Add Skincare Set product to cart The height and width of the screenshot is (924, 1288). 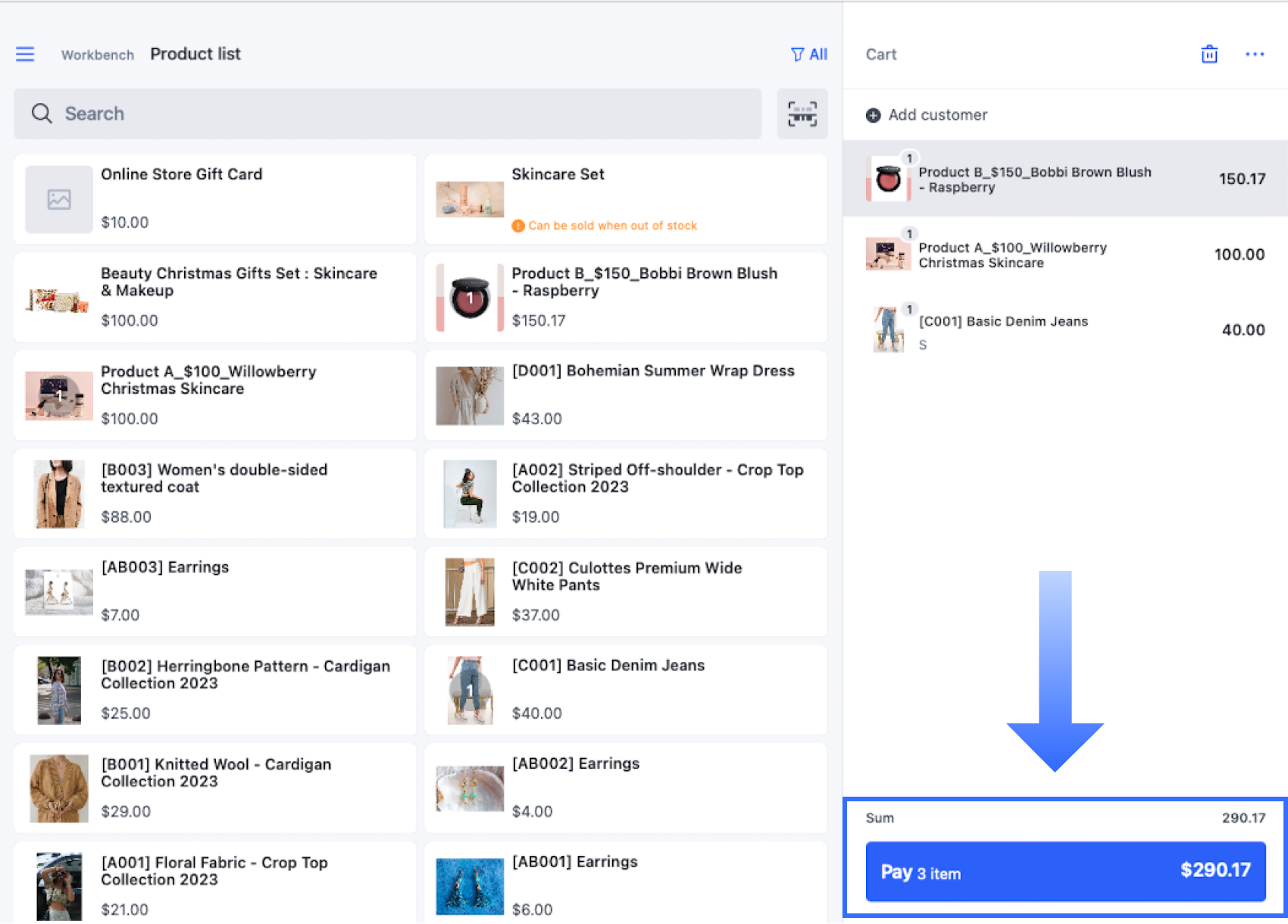click(625, 198)
